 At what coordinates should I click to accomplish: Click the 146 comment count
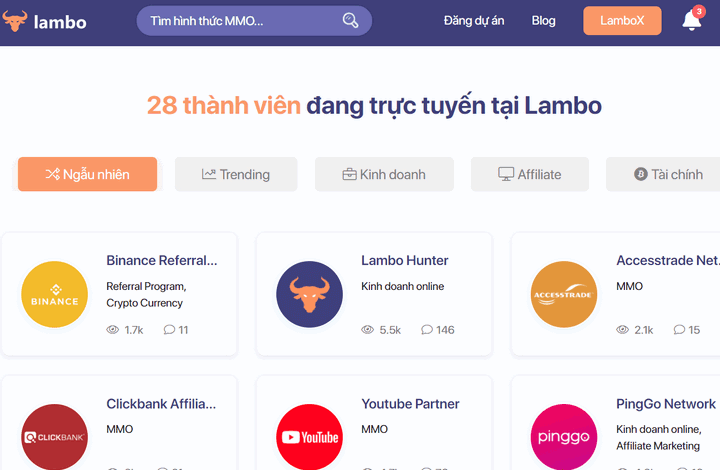click(445, 330)
